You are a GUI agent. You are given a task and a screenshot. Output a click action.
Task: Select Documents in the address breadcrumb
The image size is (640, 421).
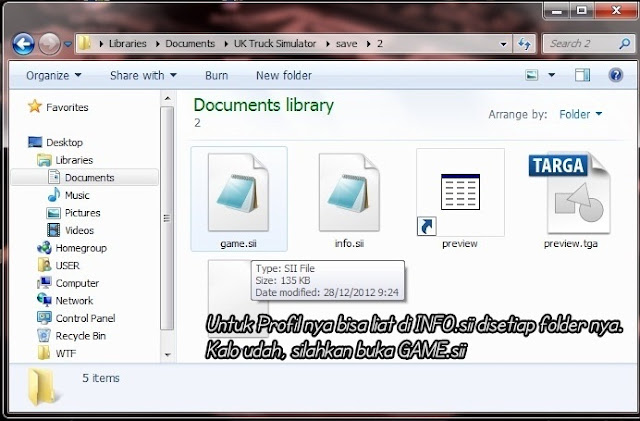coord(190,44)
